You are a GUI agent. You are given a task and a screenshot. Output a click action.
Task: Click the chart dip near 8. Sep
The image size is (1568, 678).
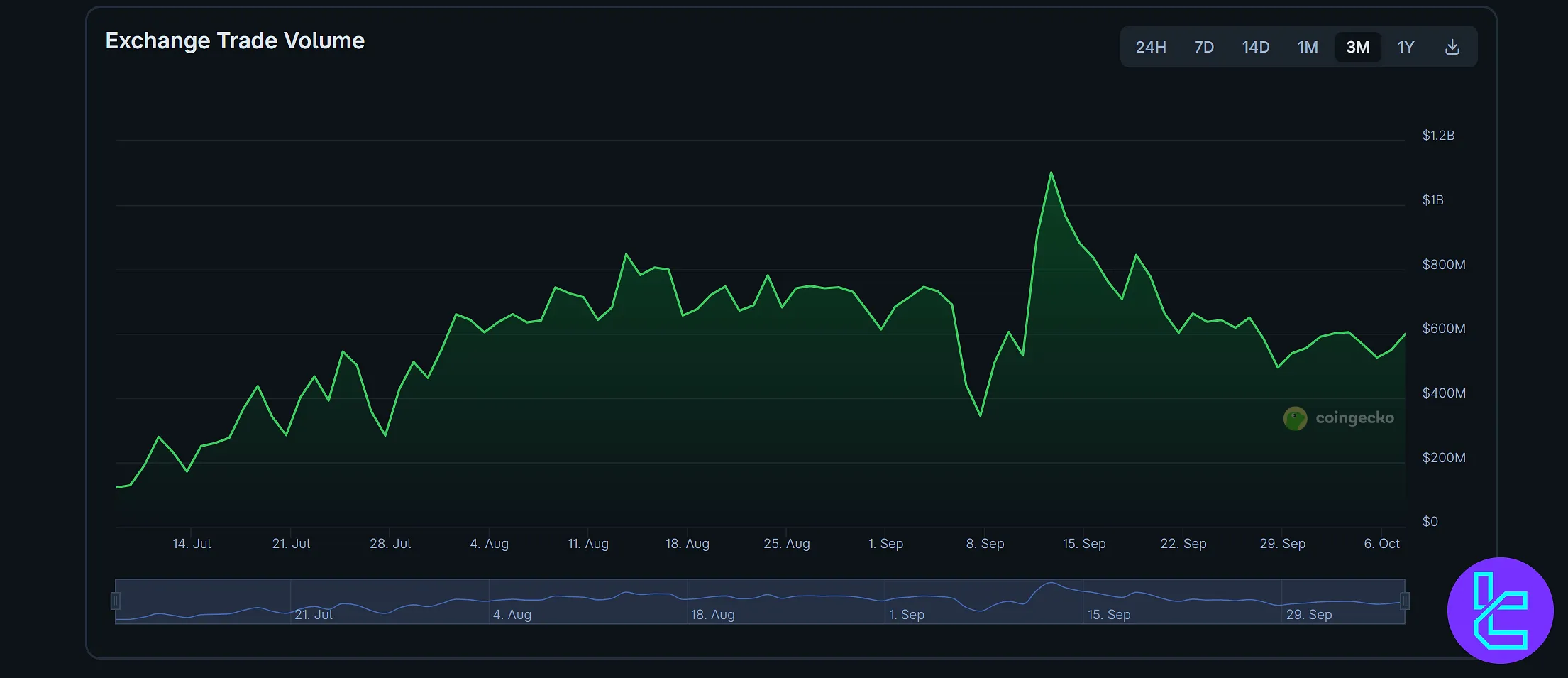(x=981, y=415)
